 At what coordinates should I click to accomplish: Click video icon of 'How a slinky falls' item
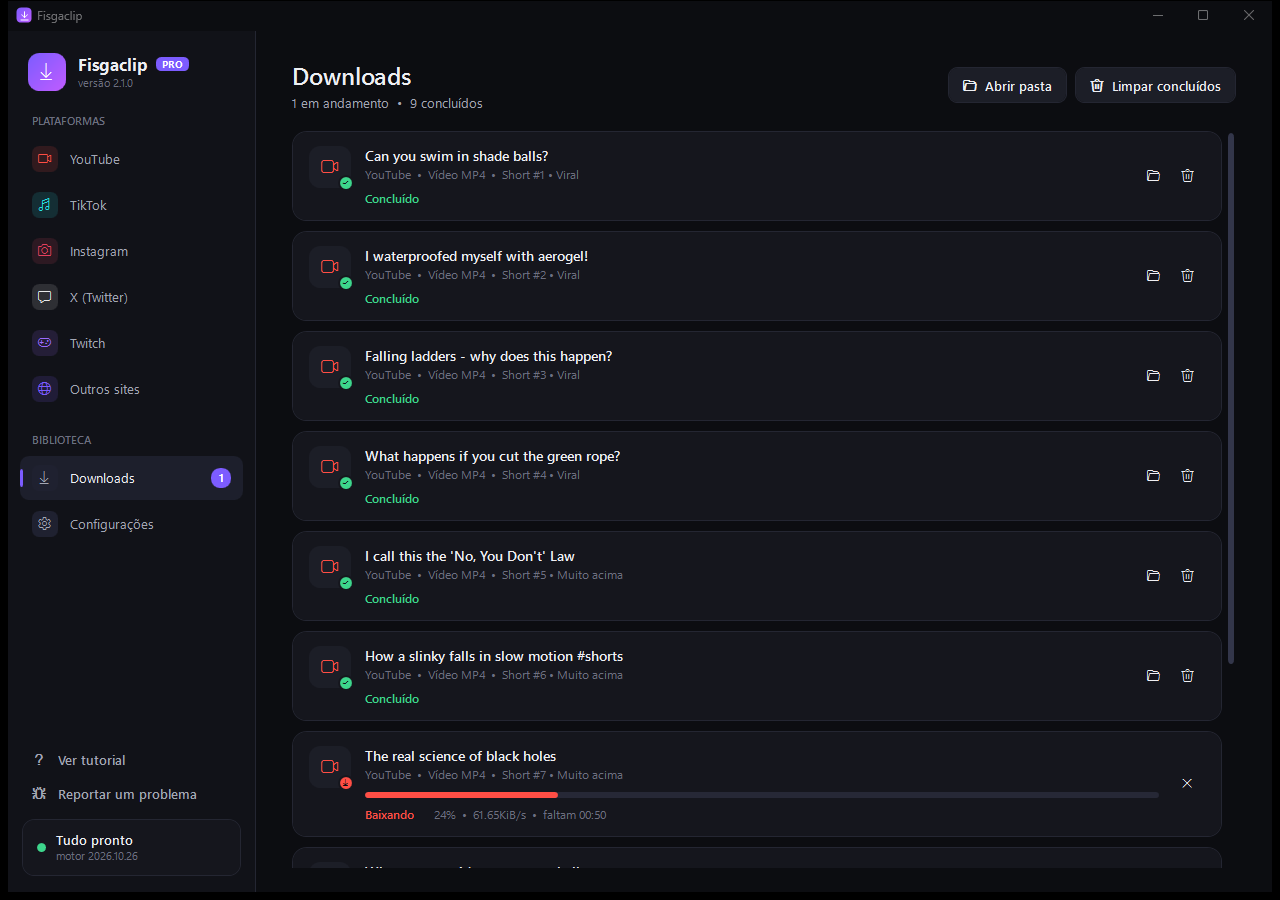(330, 667)
